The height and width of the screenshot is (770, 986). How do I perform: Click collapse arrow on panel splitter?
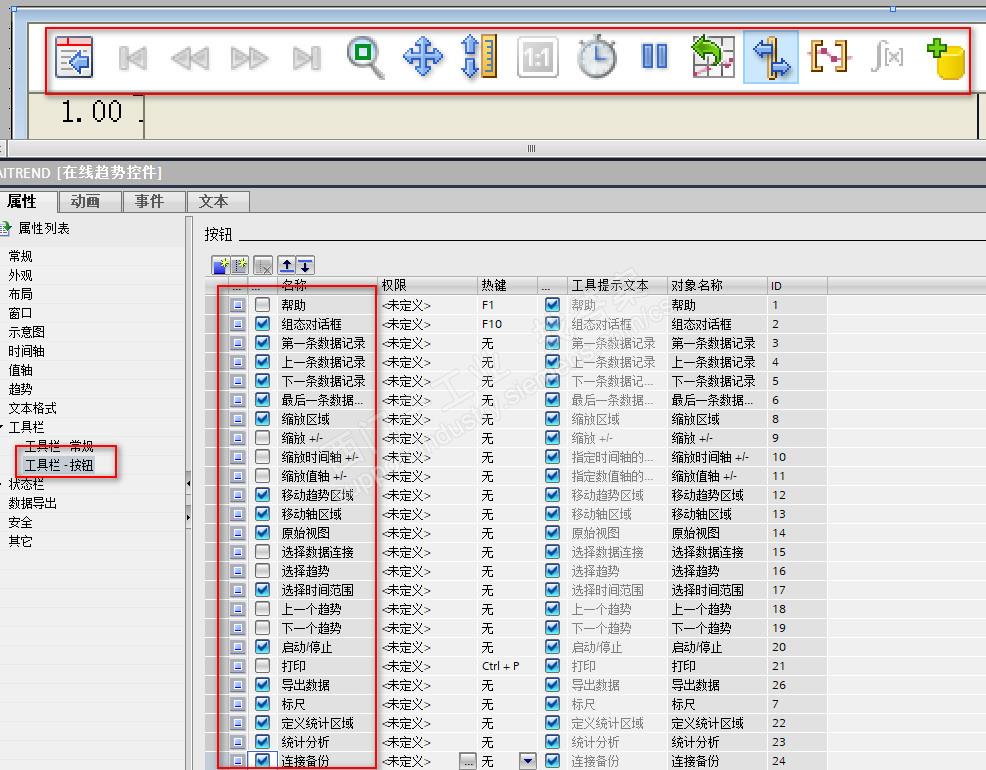(x=189, y=484)
